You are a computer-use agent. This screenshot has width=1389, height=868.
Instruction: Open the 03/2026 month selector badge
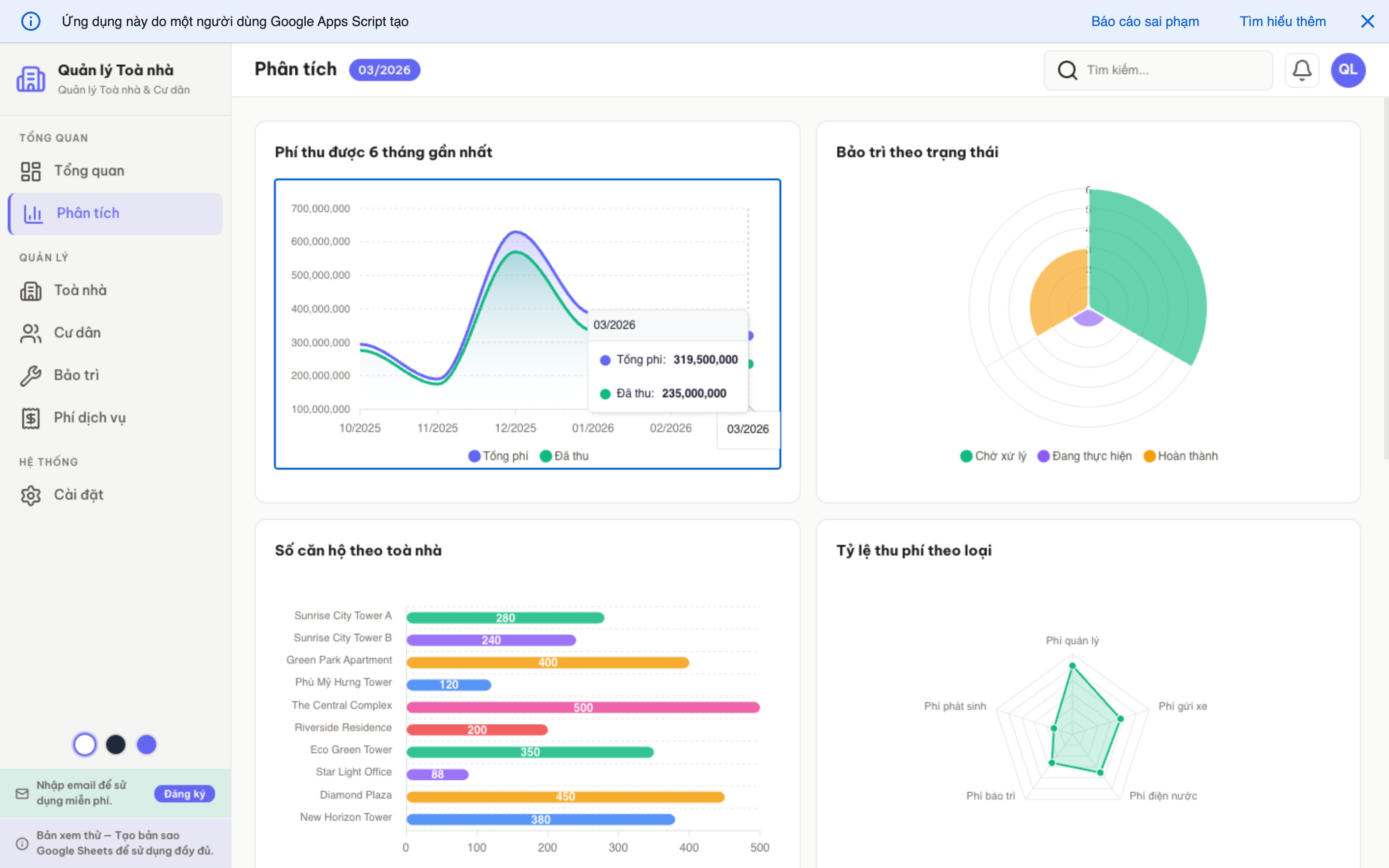coord(384,70)
